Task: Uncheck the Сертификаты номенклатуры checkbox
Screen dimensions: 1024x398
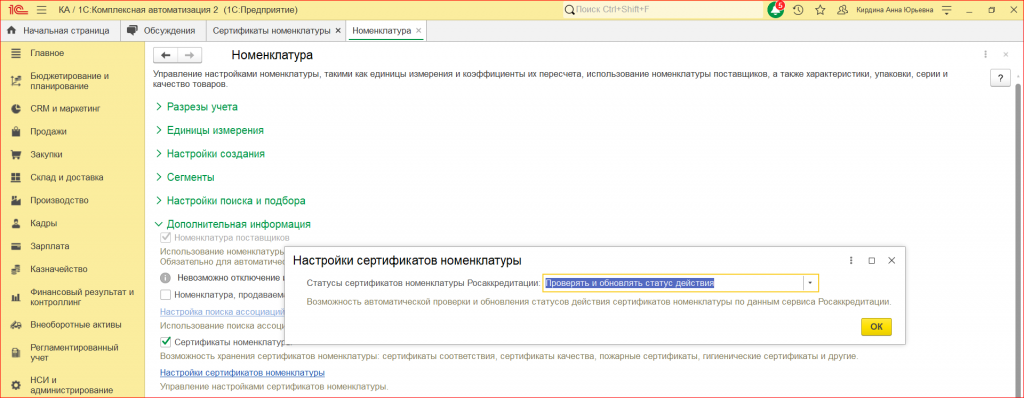Action: (x=166, y=341)
